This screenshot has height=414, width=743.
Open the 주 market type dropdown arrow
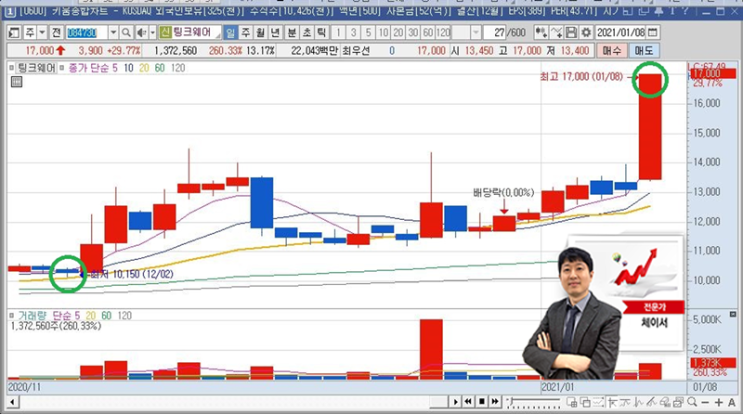(42, 33)
